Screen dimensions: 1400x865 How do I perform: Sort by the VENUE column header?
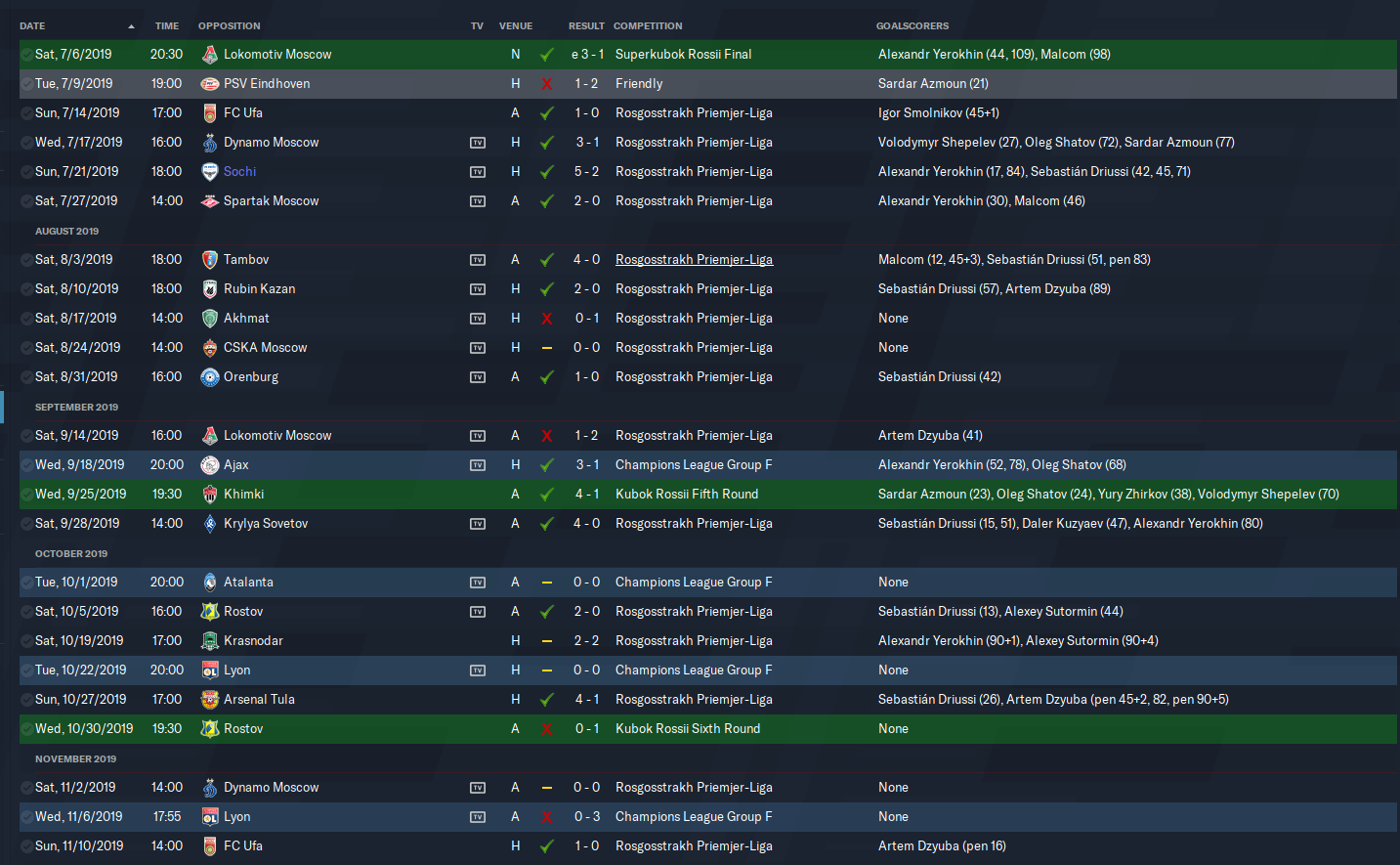coord(516,26)
